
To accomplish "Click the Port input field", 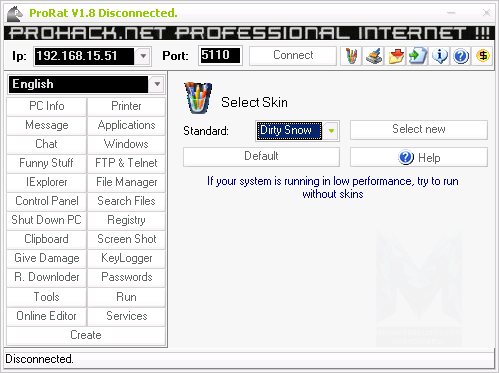I will pos(220,55).
